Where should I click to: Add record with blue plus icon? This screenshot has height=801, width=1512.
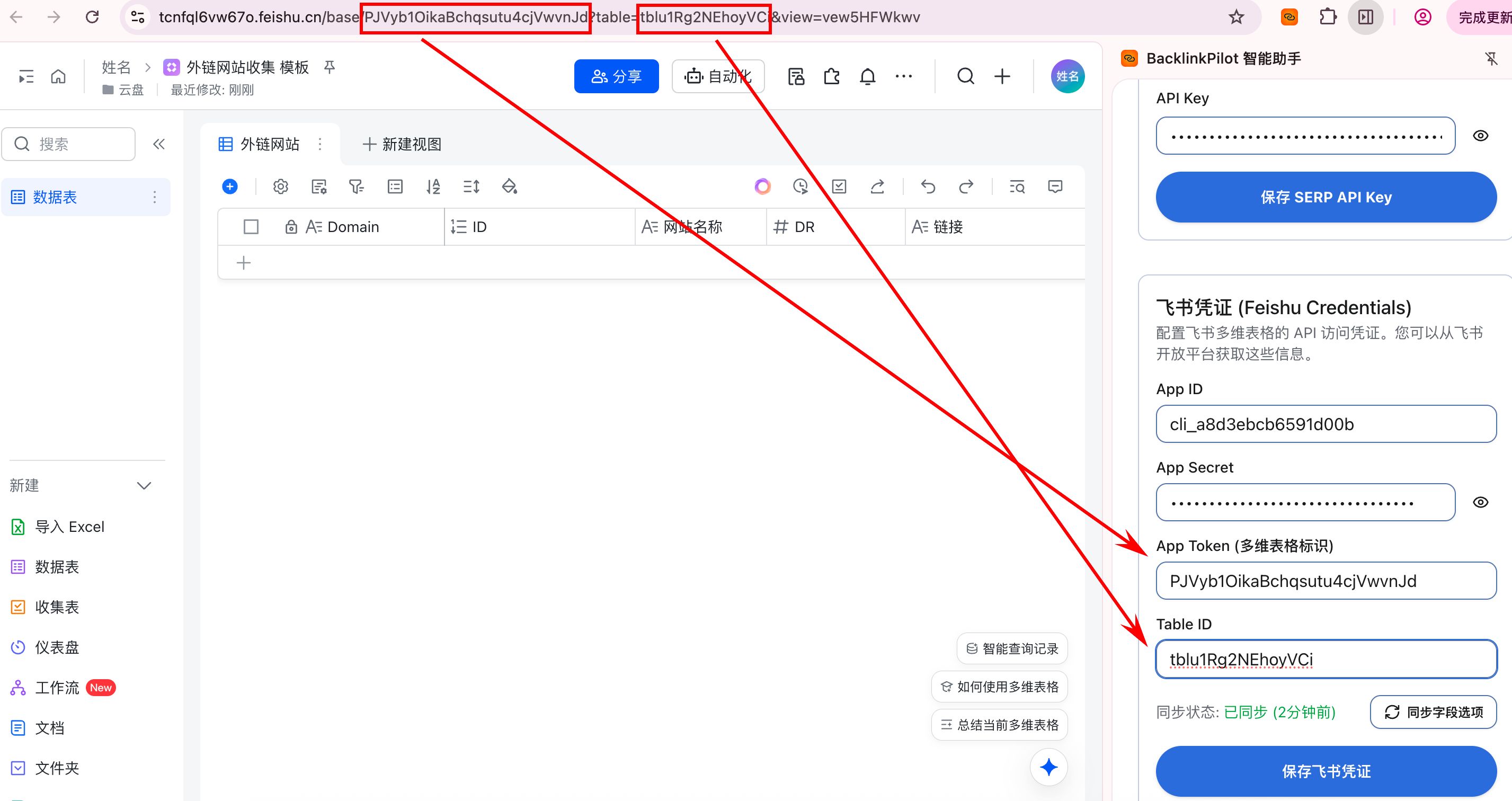[230, 186]
